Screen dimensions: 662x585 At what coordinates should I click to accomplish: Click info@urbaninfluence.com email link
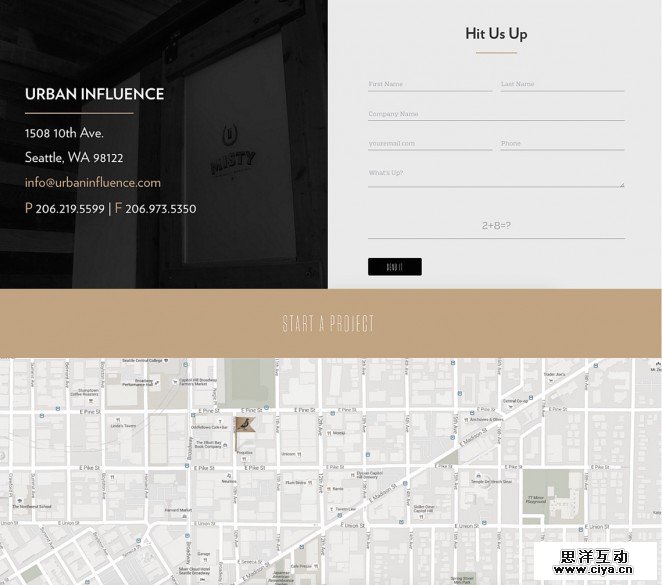point(93,183)
